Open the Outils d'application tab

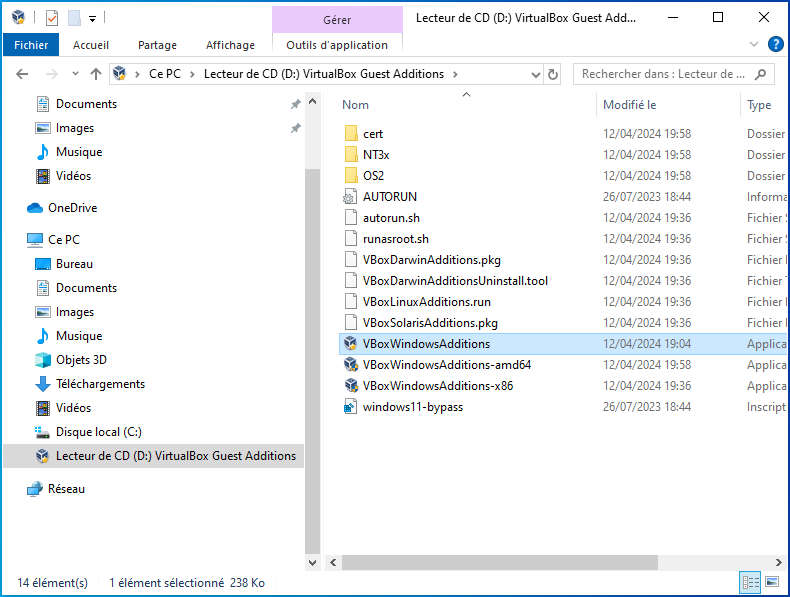click(x=336, y=45)
